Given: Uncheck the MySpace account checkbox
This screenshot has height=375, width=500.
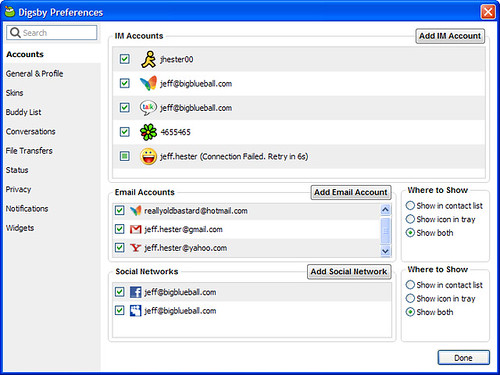Looking at the screenshot, I should pos(119,310).
